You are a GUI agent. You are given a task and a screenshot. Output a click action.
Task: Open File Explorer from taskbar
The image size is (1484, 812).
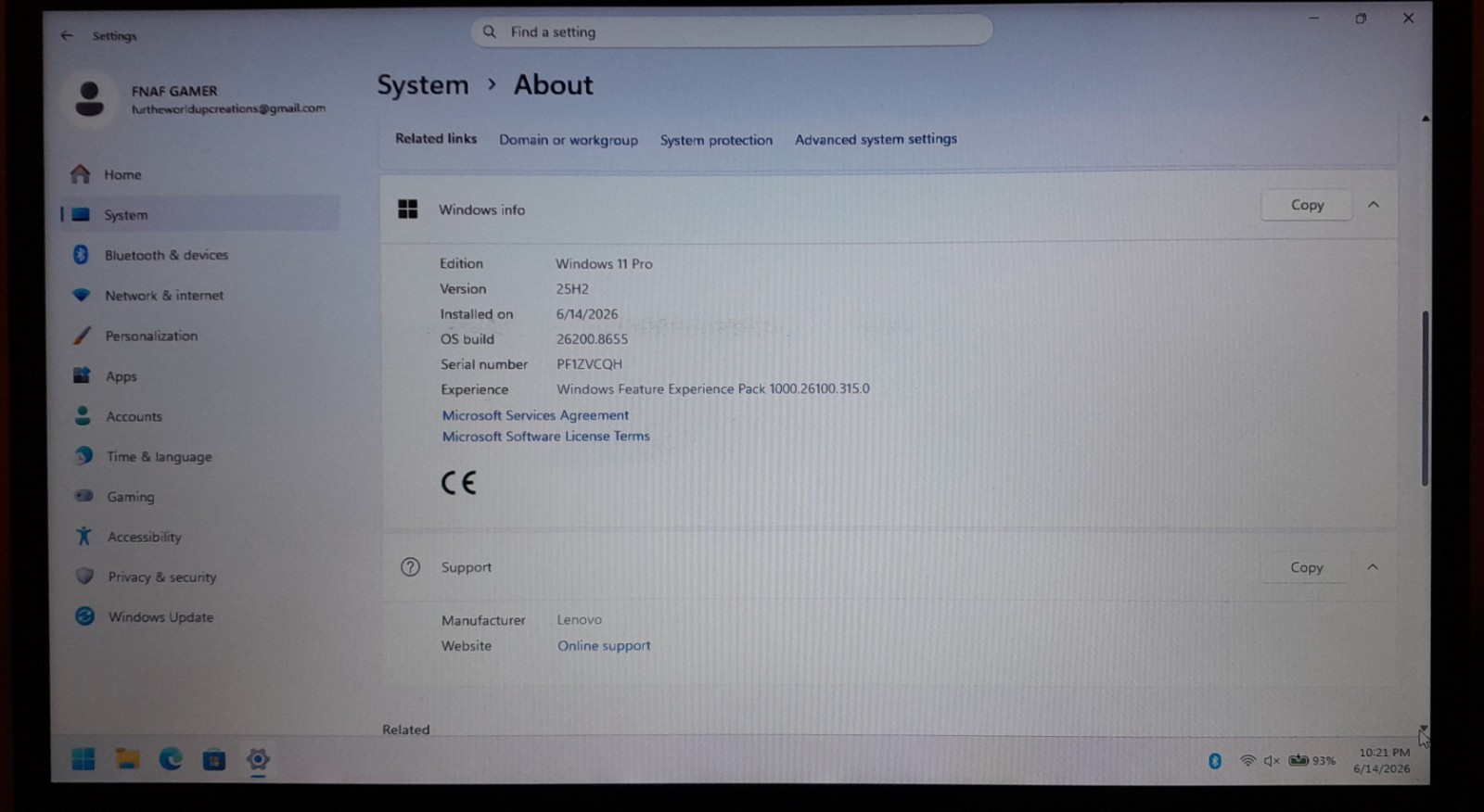[127, 759]
